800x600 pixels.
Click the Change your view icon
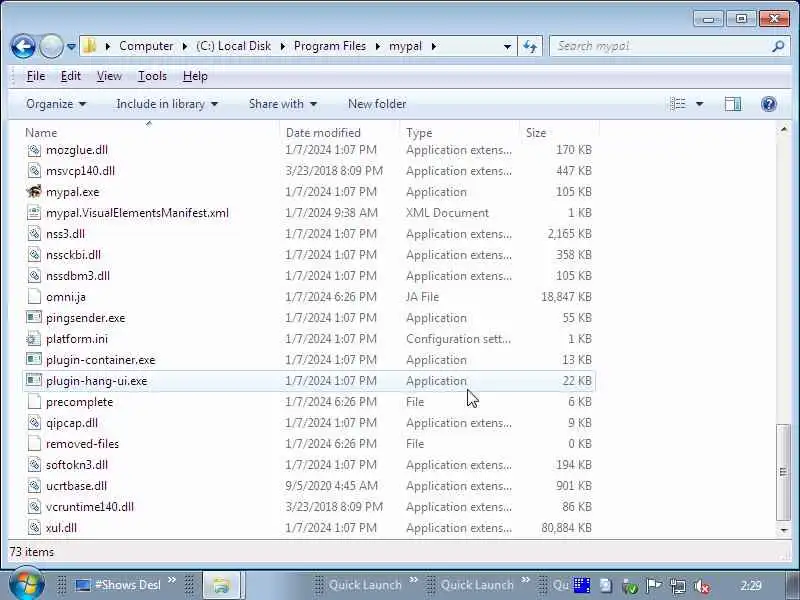[678, 104]
